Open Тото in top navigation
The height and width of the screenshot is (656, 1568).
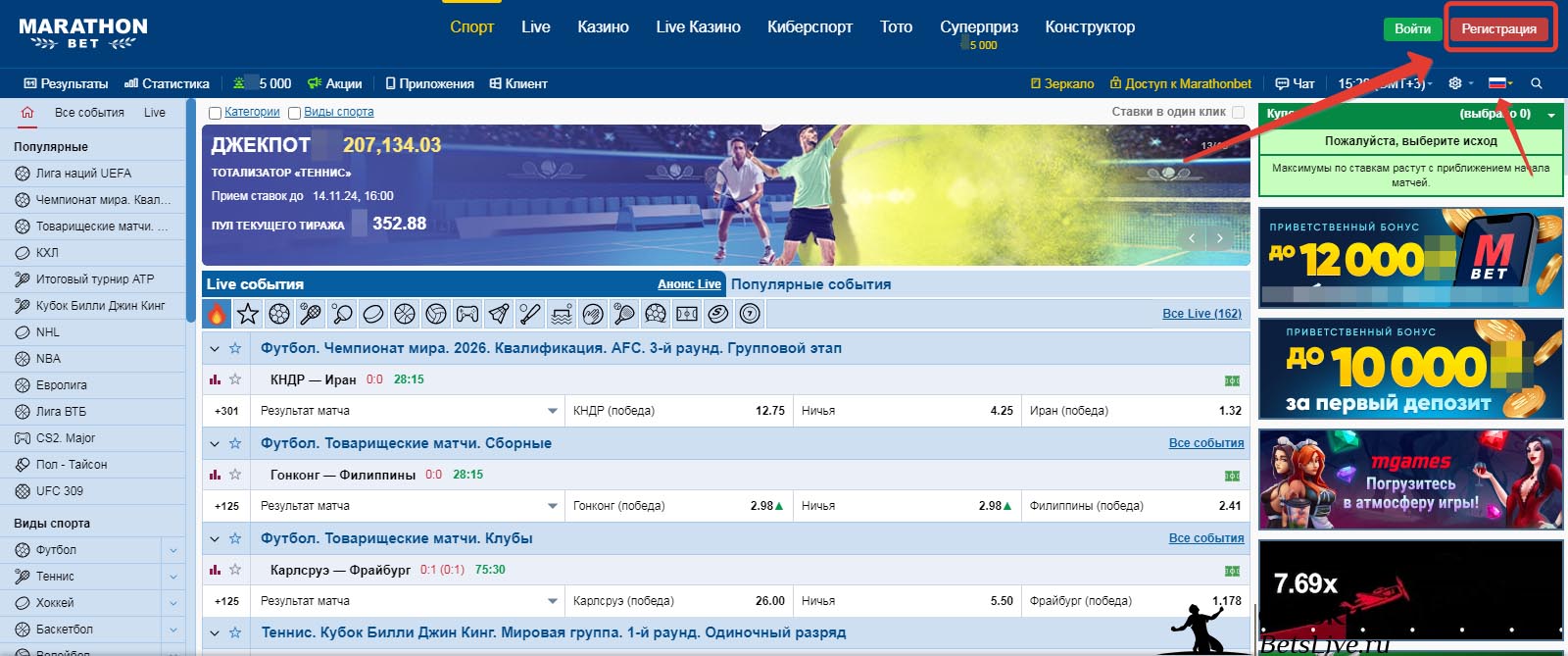[896, 27]
